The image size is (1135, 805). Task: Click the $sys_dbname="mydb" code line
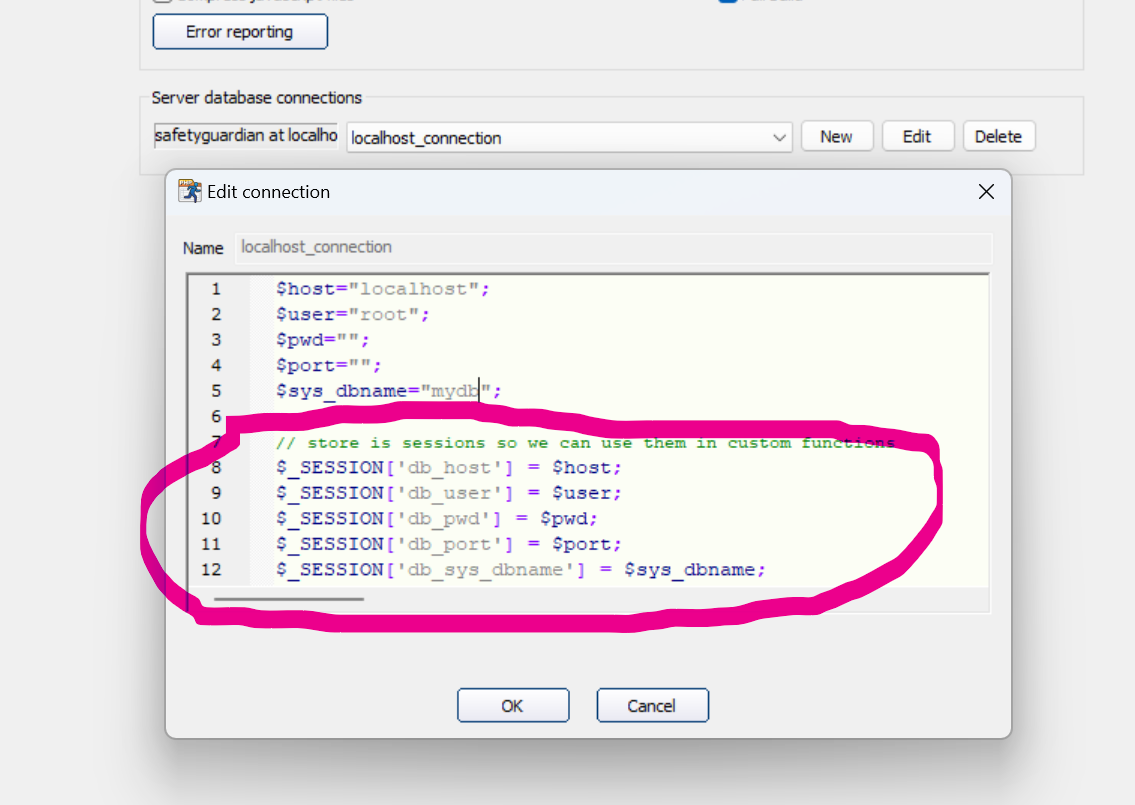click(x=388, y=391)
